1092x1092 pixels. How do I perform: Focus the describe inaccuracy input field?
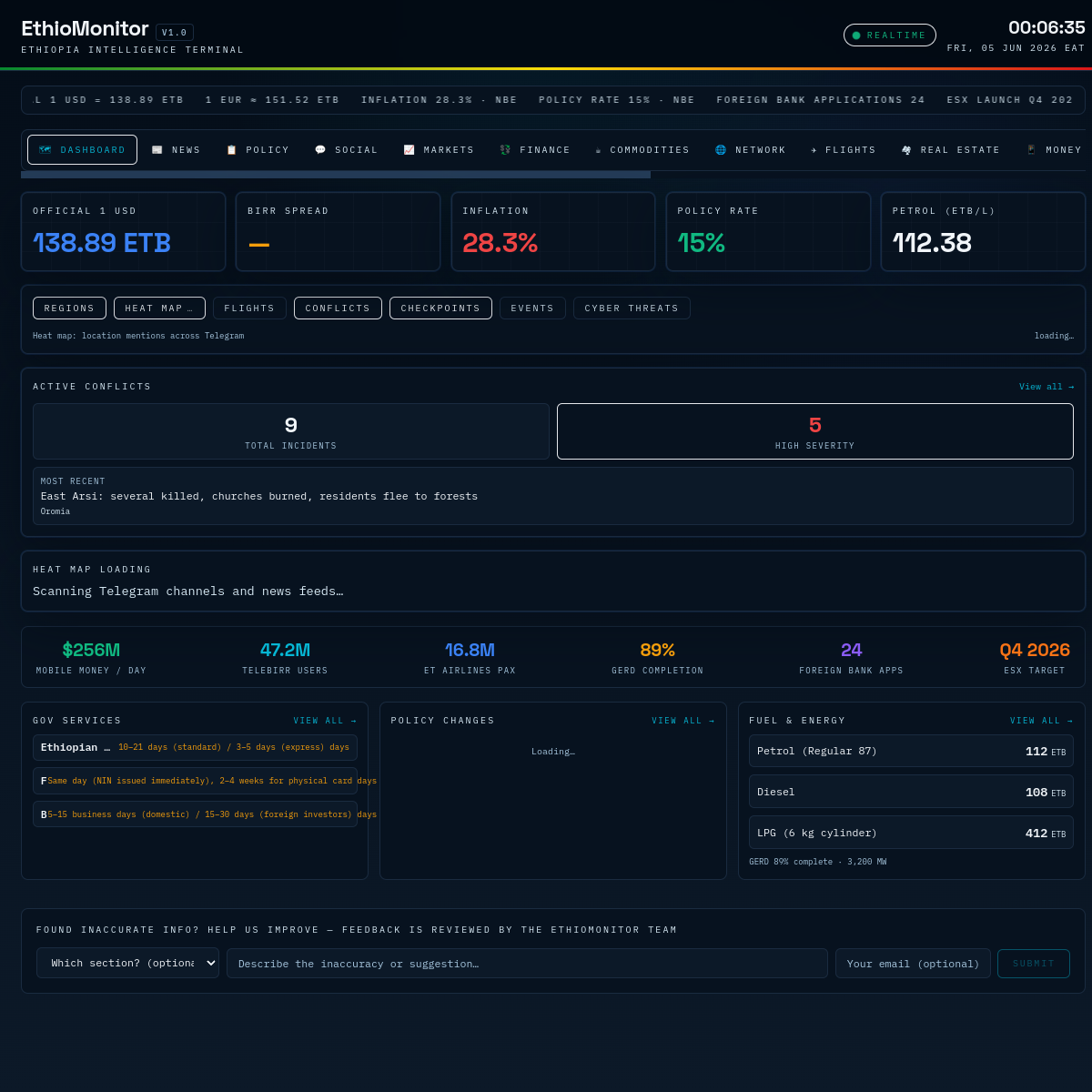point(527,963)
